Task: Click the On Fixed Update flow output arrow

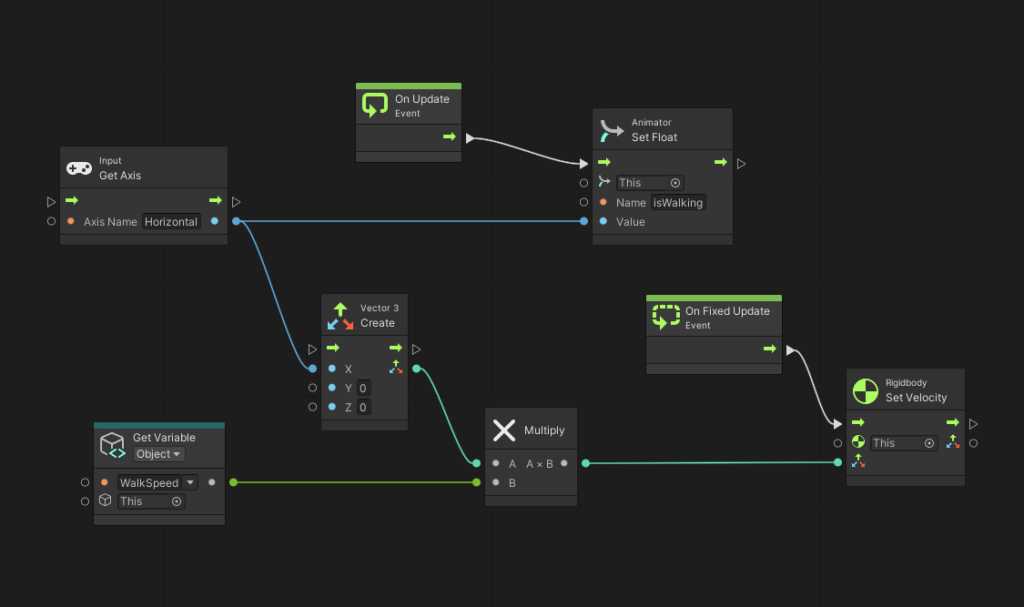Action: tap(769, 349)
